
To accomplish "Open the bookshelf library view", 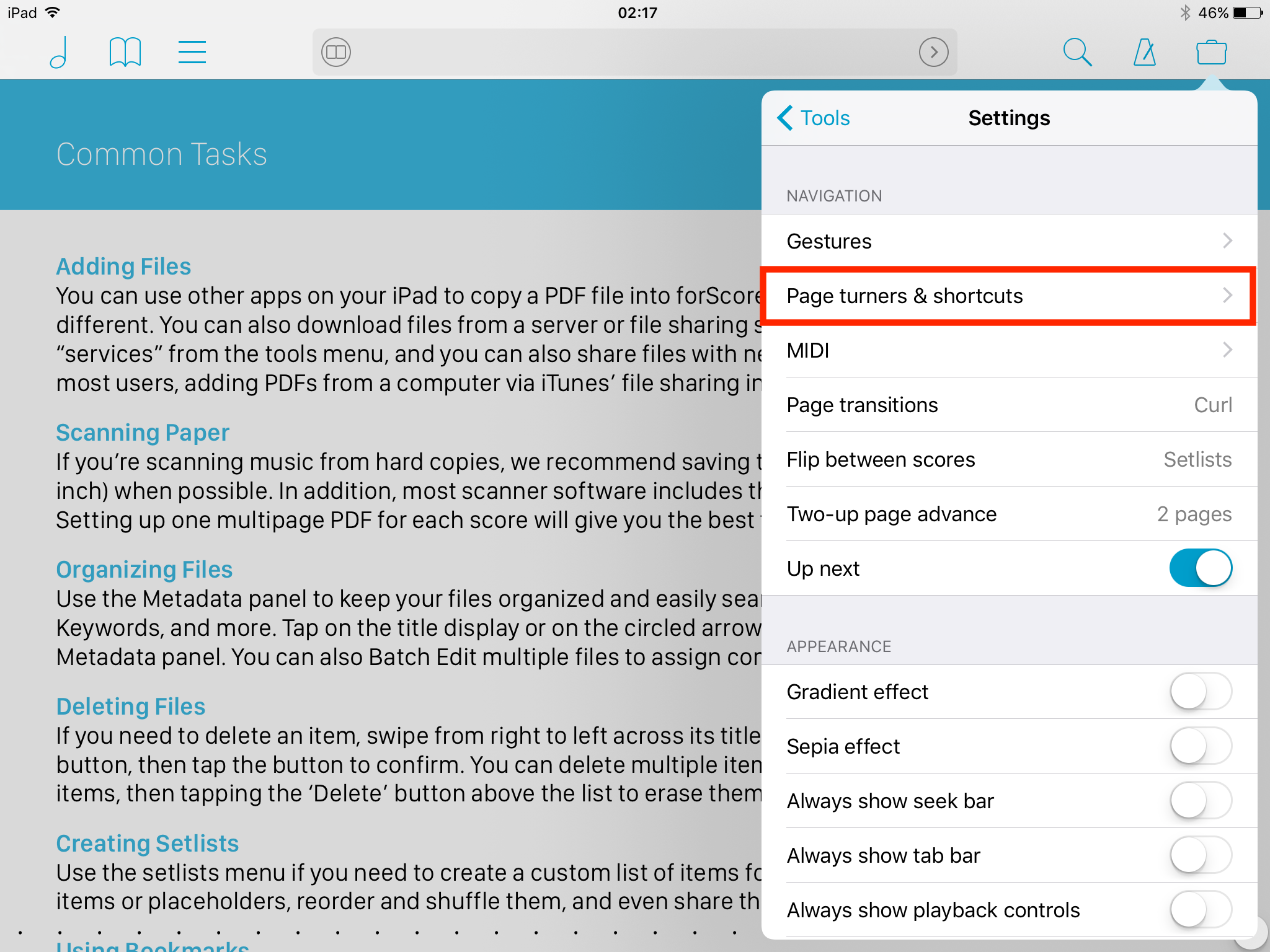I will coord(123,52).
